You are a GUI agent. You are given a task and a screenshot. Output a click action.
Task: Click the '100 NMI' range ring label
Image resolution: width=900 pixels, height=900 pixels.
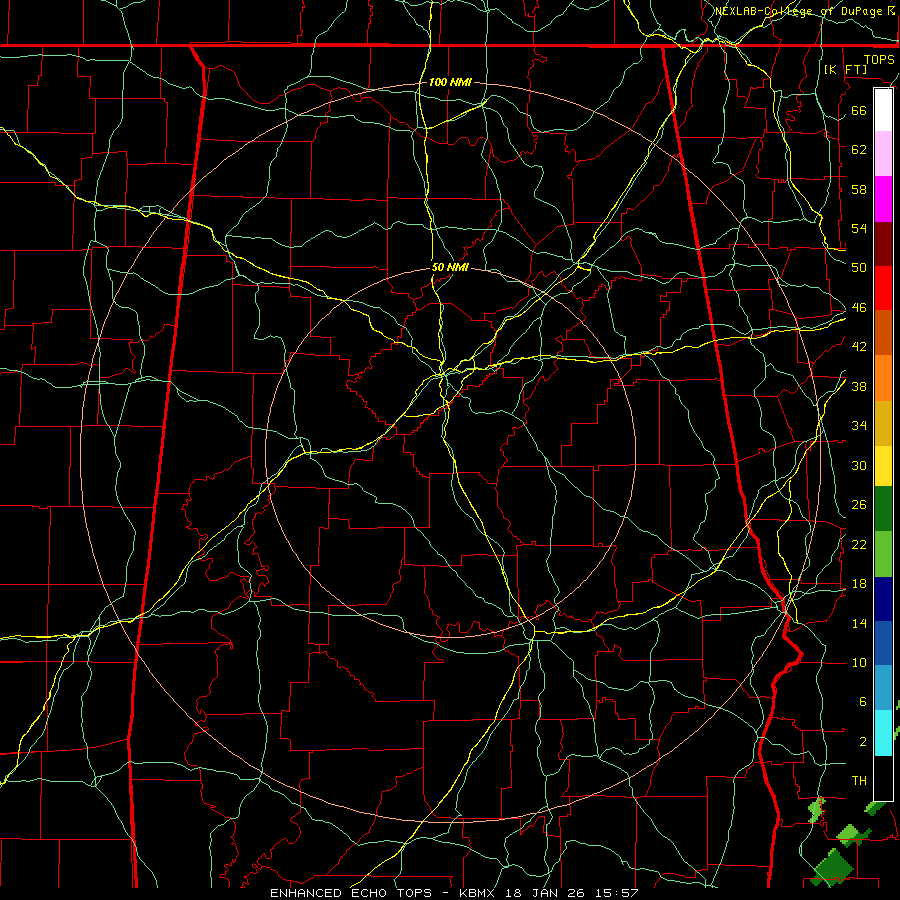[450, 82]
